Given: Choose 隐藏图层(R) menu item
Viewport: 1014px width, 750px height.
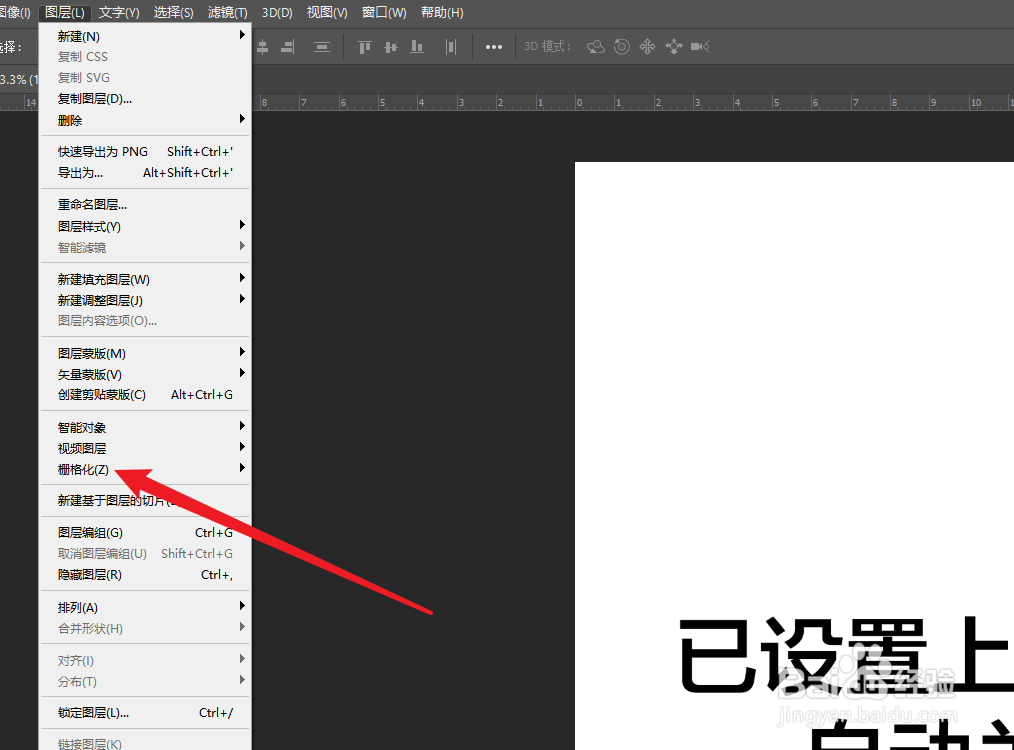Looking at the screenshot, I should pyautogui.click(x=146, y=574).
